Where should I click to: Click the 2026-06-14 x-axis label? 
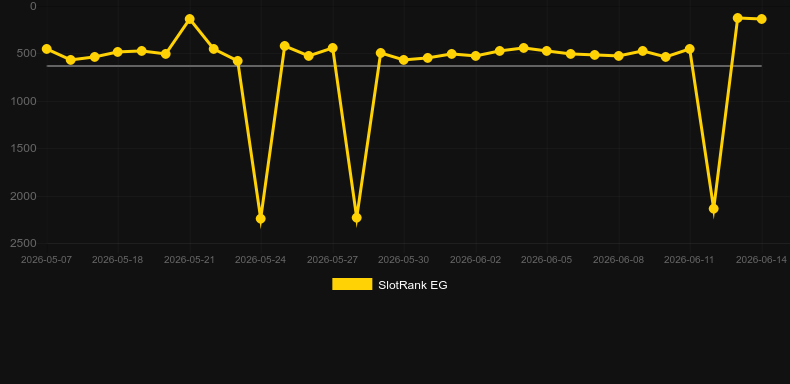[761, 260]
